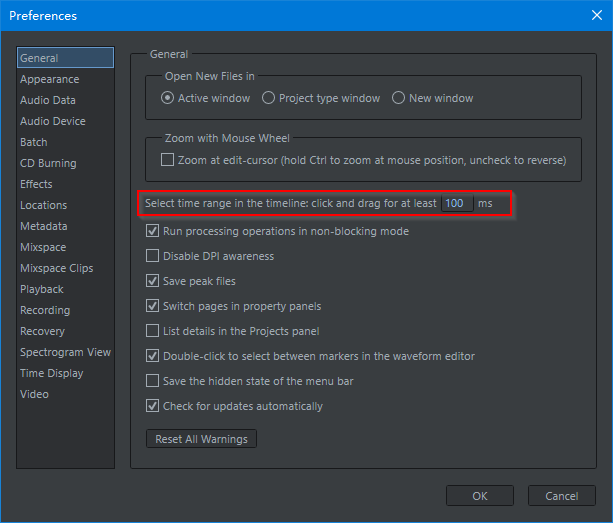Enable Zoom at edit-cursor checkbox
613x523 pixels.
pyautogui.click(x=168, y=160)
